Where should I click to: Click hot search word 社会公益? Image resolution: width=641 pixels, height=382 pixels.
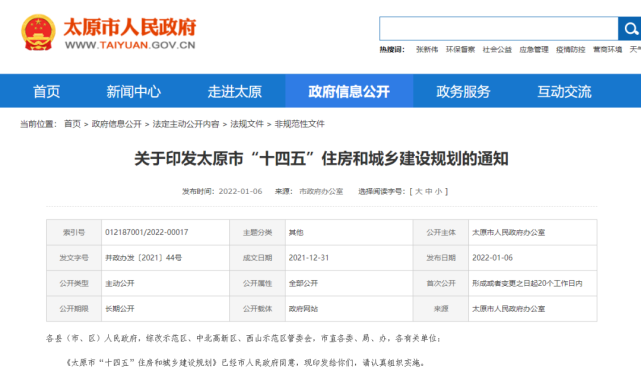(x=497, y=49)
